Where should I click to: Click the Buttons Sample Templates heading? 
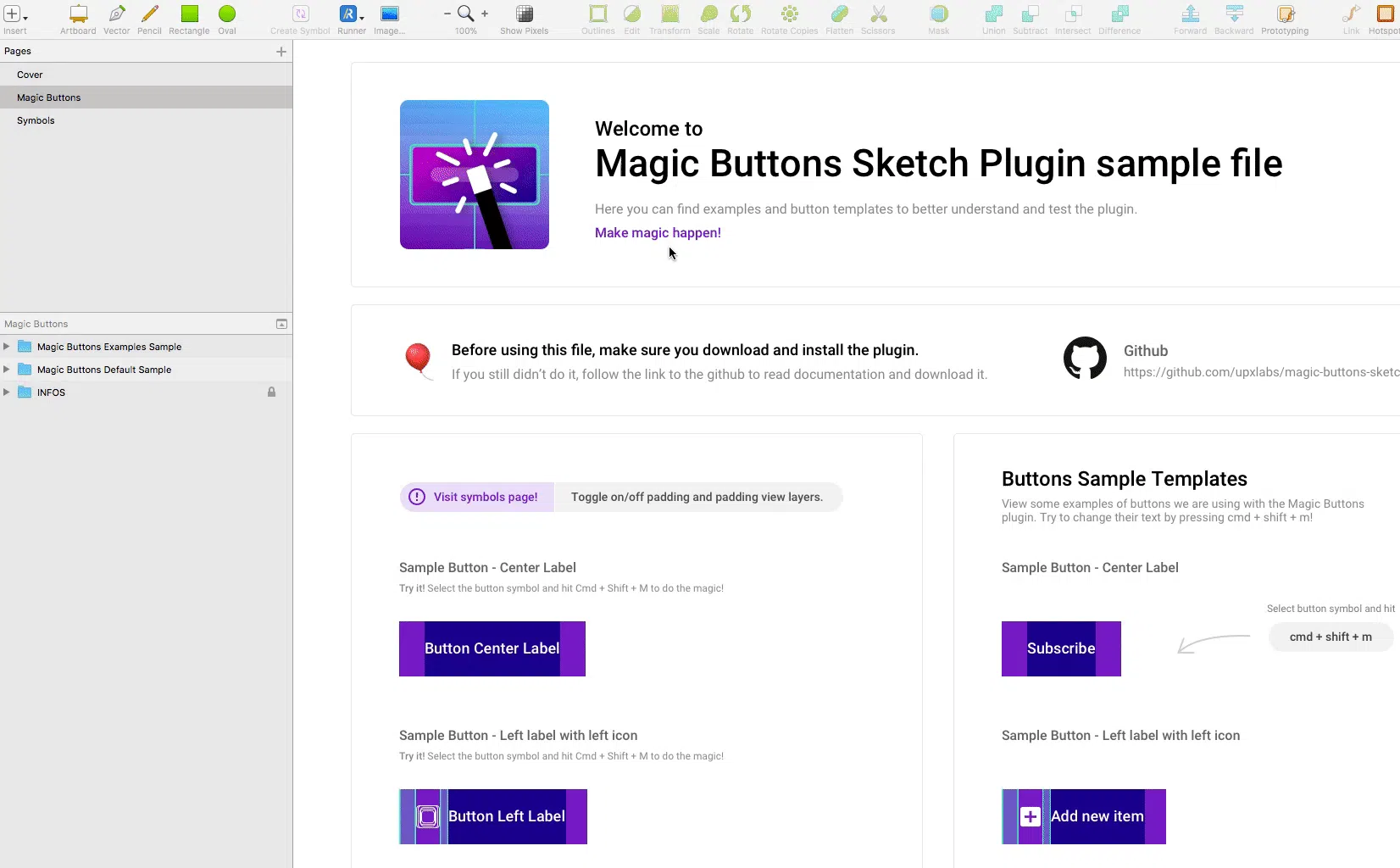(x=1125, y=479)
